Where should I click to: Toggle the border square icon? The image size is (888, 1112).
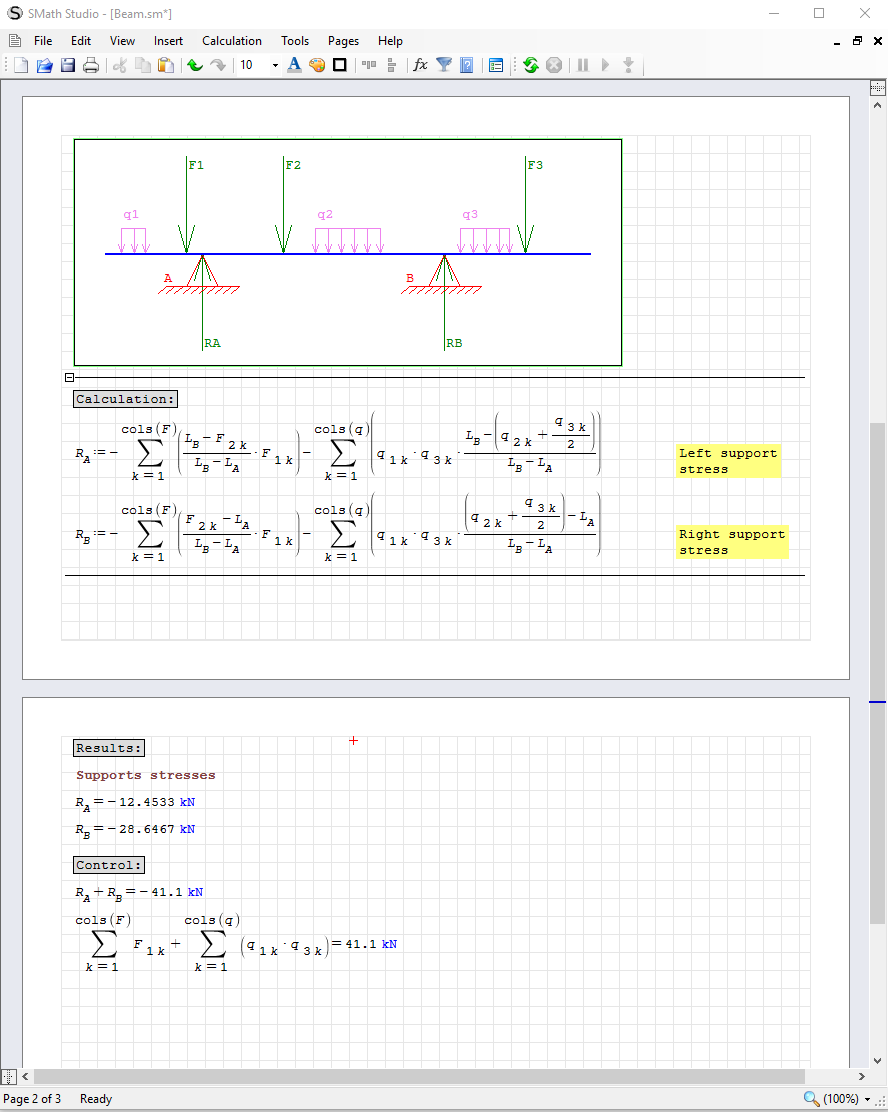pos(340,65)
